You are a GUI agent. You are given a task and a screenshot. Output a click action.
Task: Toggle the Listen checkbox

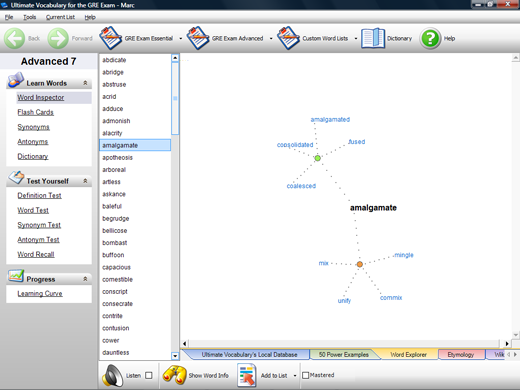click(149, 375)
